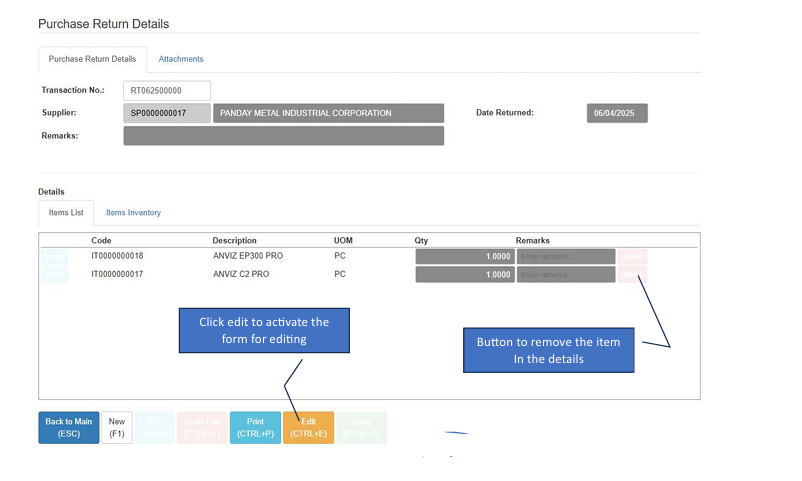Open the Attachments tab

[x=181, y=59]
